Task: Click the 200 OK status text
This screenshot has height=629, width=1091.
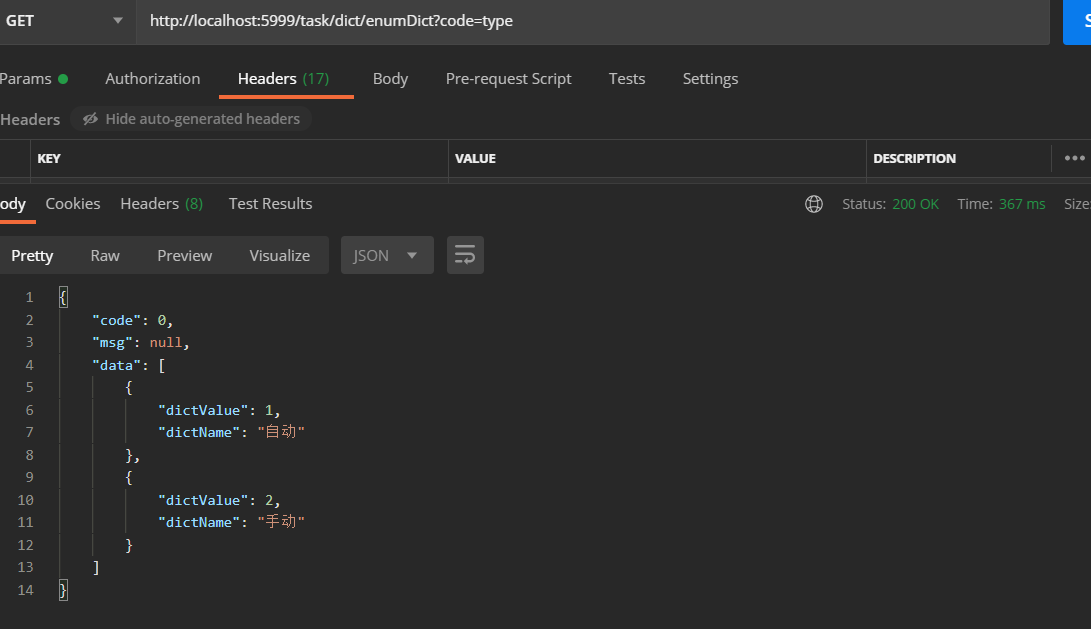Action: tap(916, 204)
